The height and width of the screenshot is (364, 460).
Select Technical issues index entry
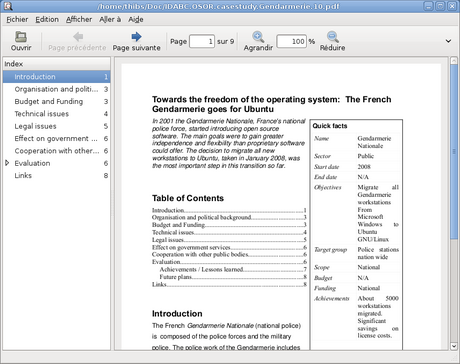(x=57, y=114)
